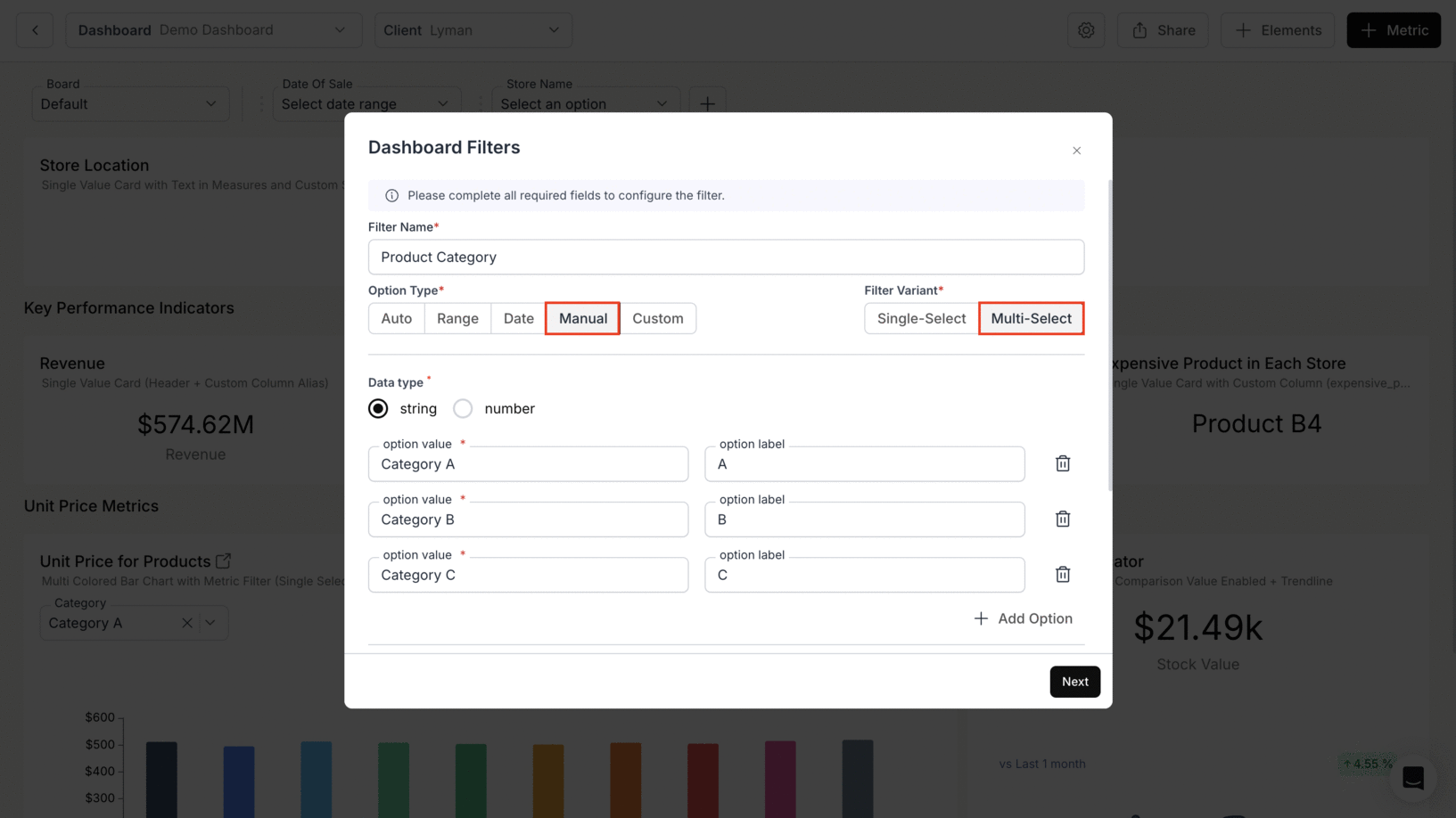Add a new filter with plus icon
1456x818 pixels.
click(707, 103)
